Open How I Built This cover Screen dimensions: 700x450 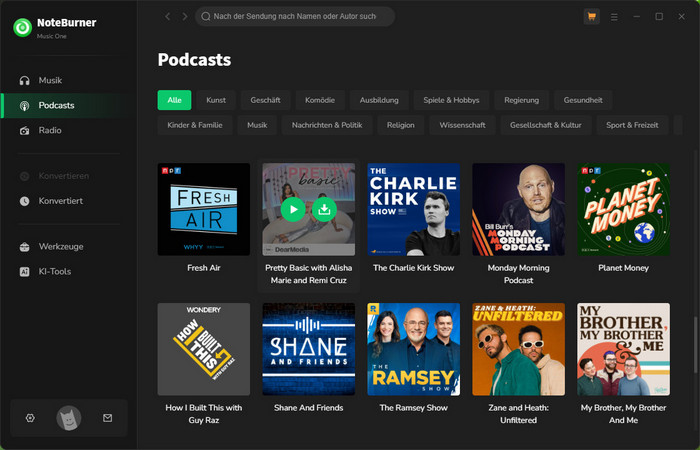[x=204, y=349]
